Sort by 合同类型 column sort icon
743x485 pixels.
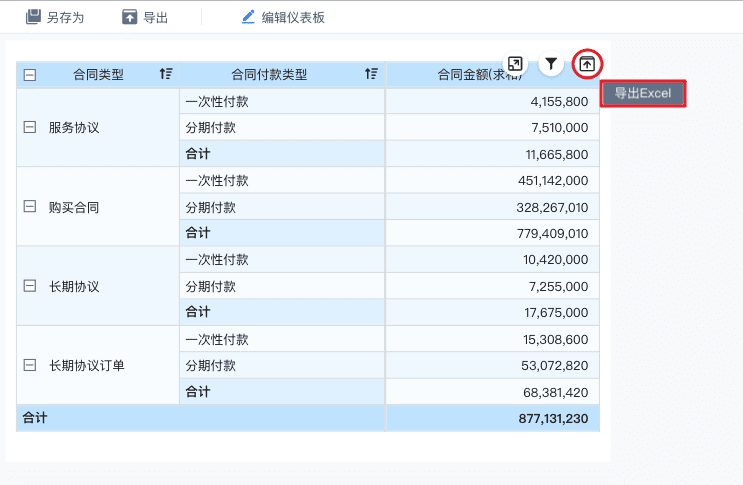pyautogui.click(x=166, y=74)
